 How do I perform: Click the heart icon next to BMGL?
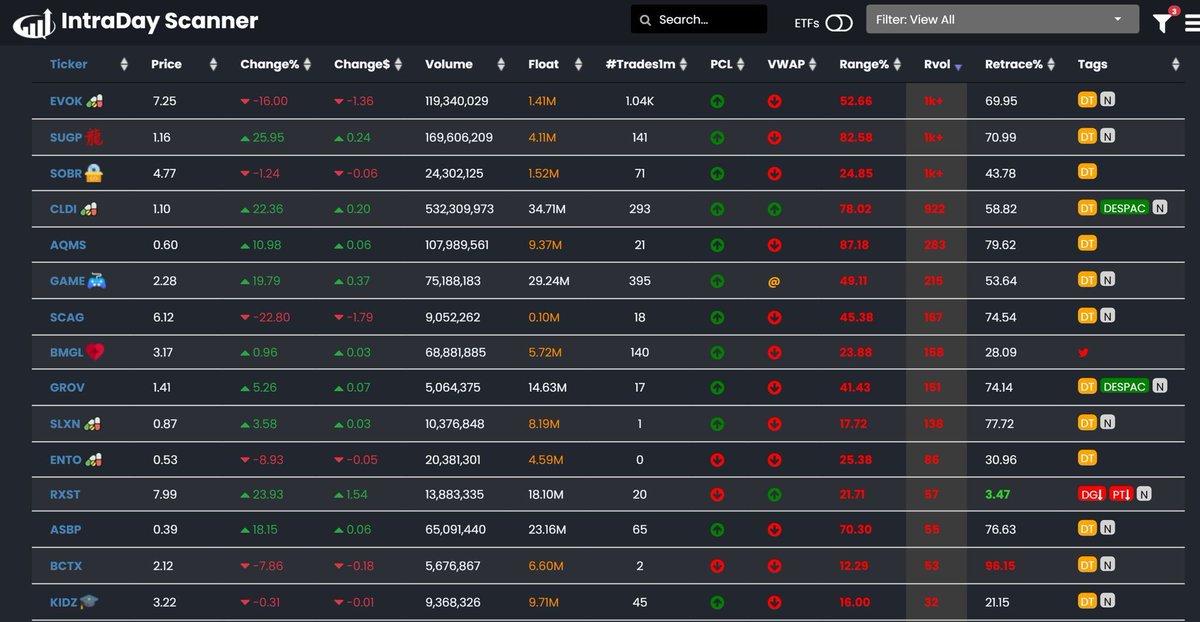pos(96,352)
